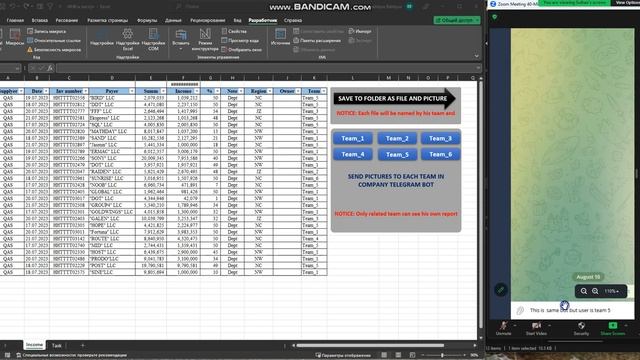The height and width of the screenshot is (360, 640).
Task: Click Unmute in Zoom toolbar
Action: (x=503, y=328)
